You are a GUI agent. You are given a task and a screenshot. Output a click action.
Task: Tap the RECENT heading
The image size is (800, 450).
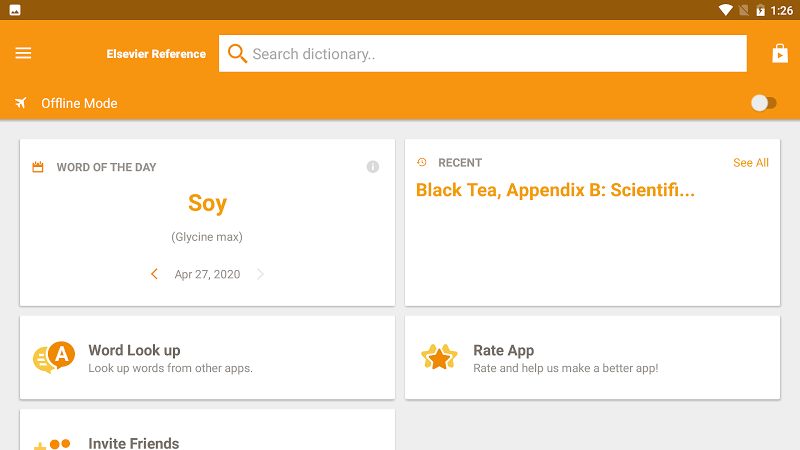[x=460, y=163]
